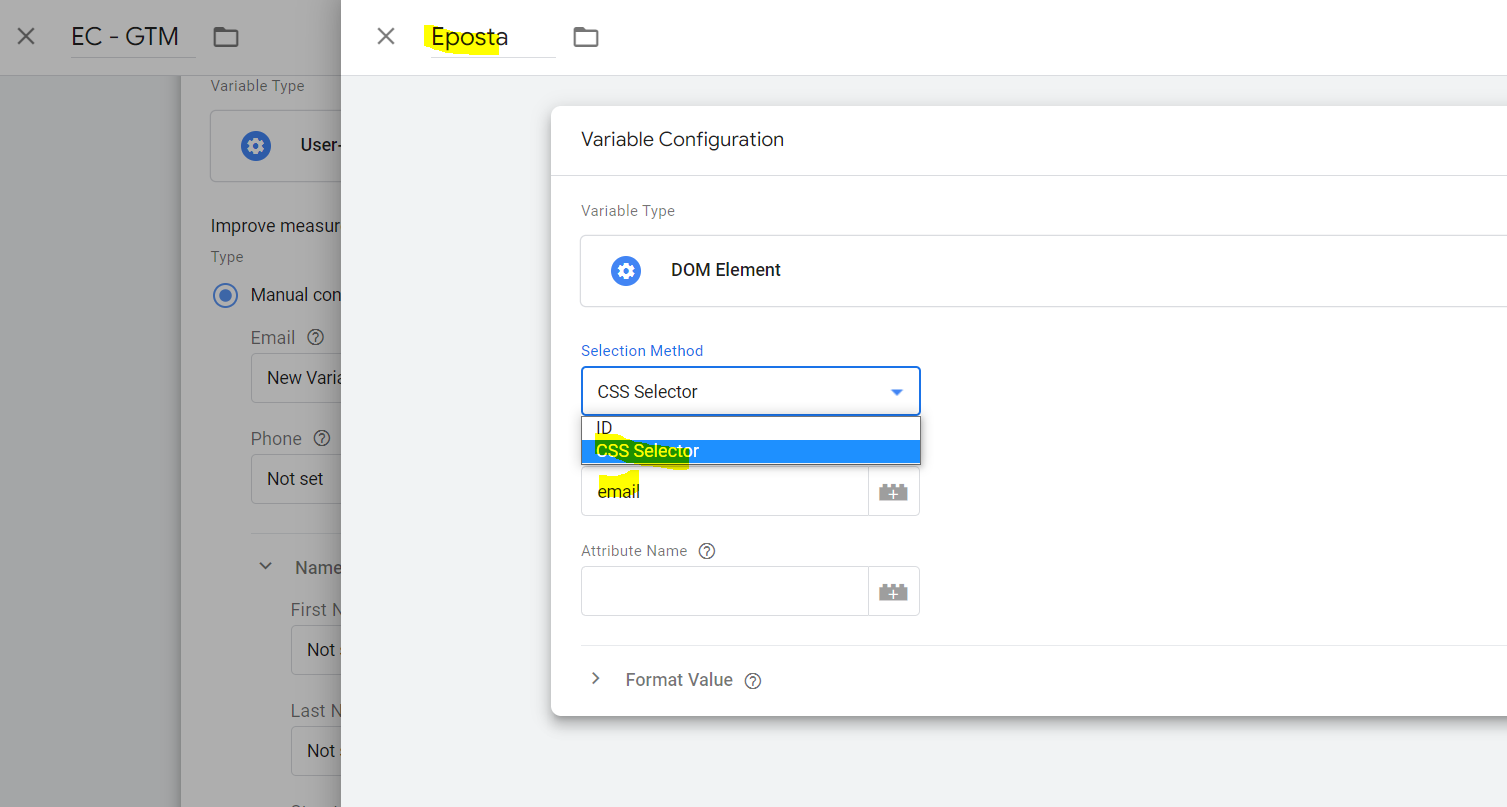Click the folder icon beside Eposta name
This screenshot has height=807, width=1507.
(x=585, y=37)
